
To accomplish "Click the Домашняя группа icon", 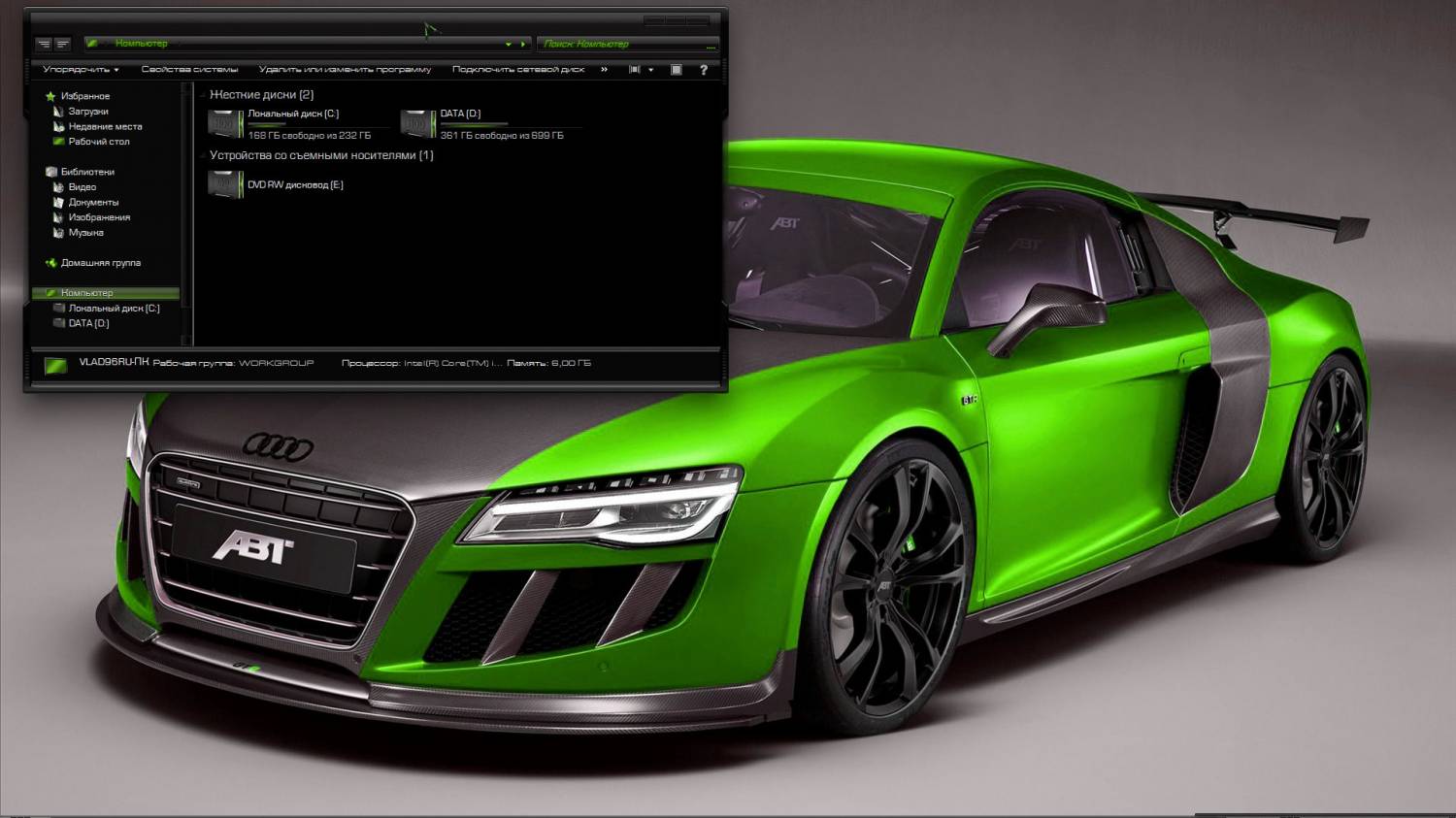I will point(50,263).
